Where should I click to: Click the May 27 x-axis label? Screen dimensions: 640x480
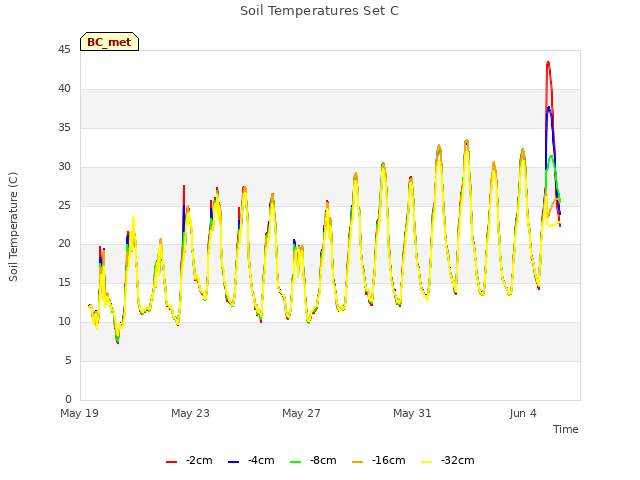click(x=301, y=413)
